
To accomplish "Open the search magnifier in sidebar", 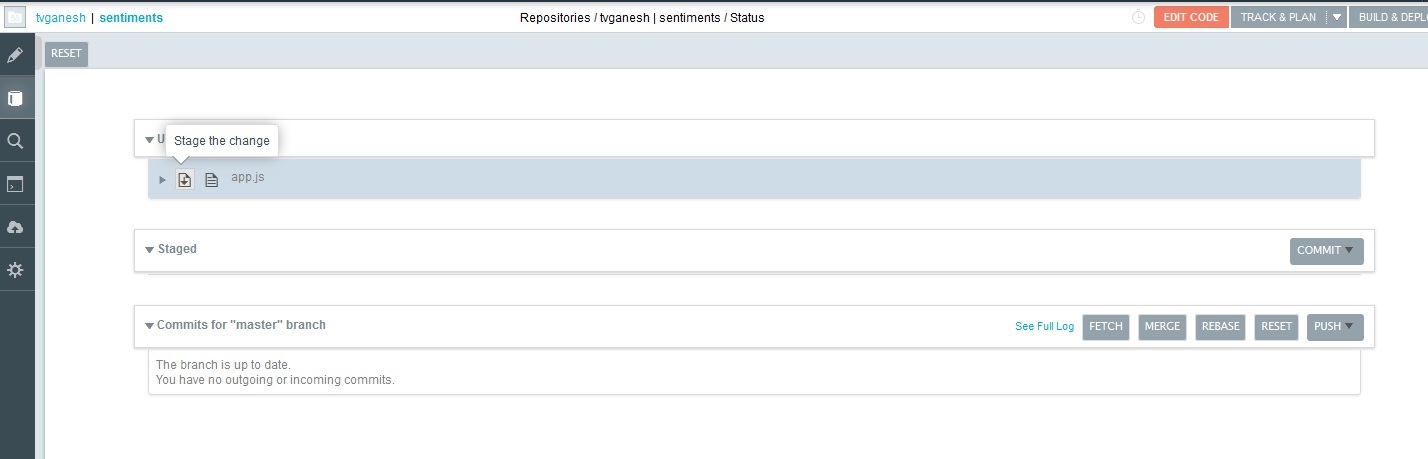I will coord(15,141).
